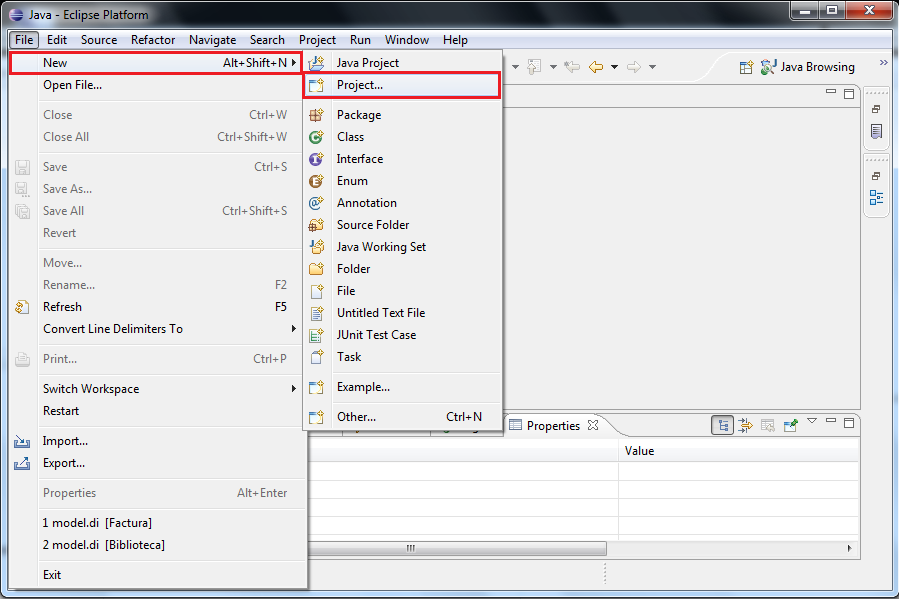
Task: Click the Interface icon in submenu
Action: pyautogui.click(x=316, y=159)
